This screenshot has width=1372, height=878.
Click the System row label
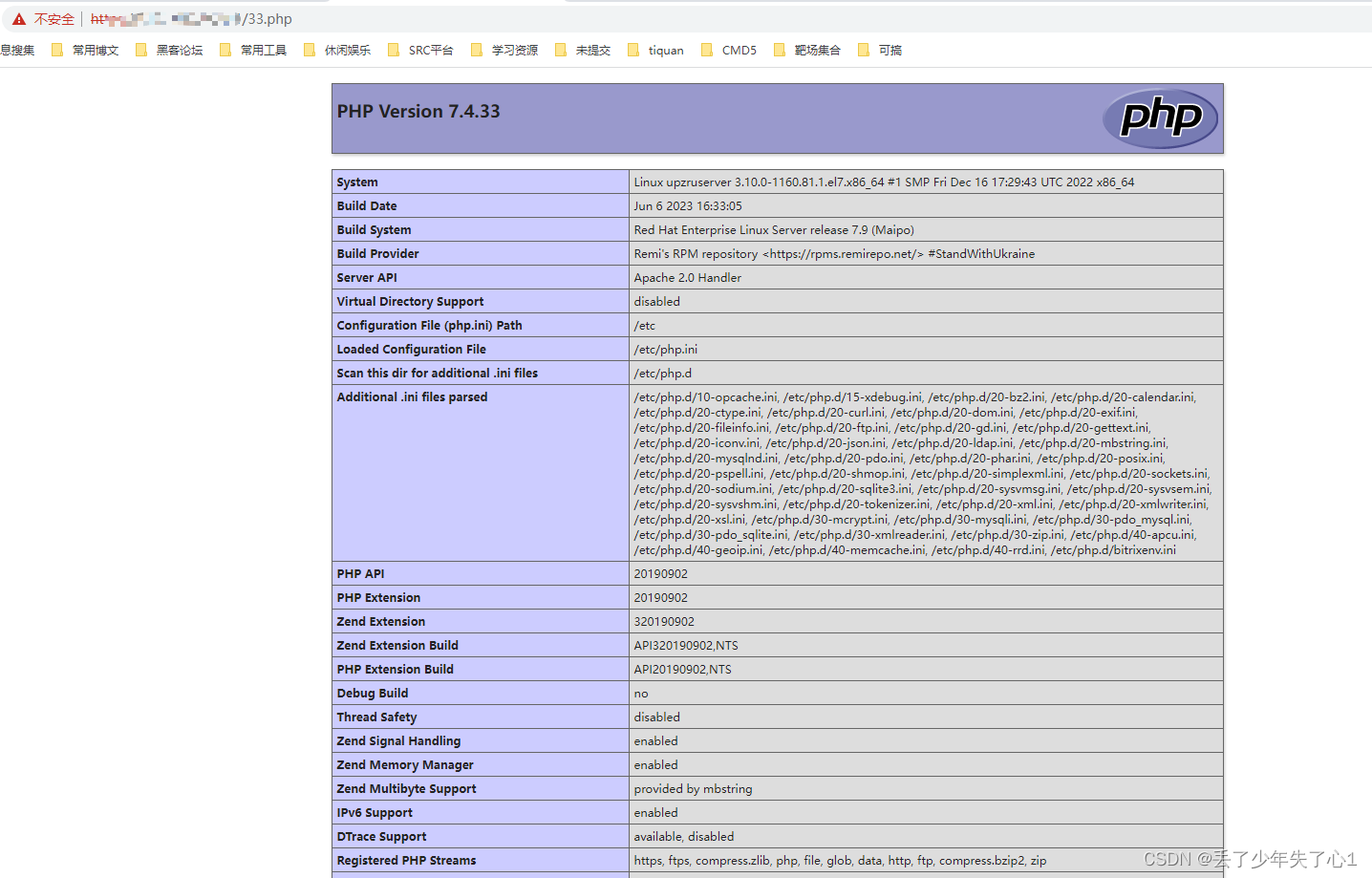pyautogui.click(x=357, y=182)
